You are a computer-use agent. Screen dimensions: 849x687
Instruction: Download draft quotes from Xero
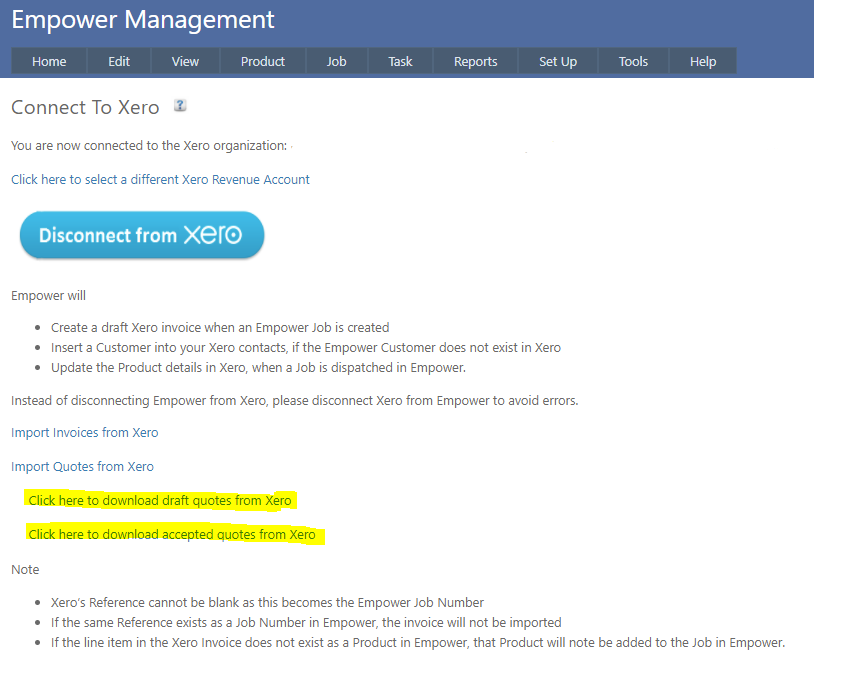(160, 500)
